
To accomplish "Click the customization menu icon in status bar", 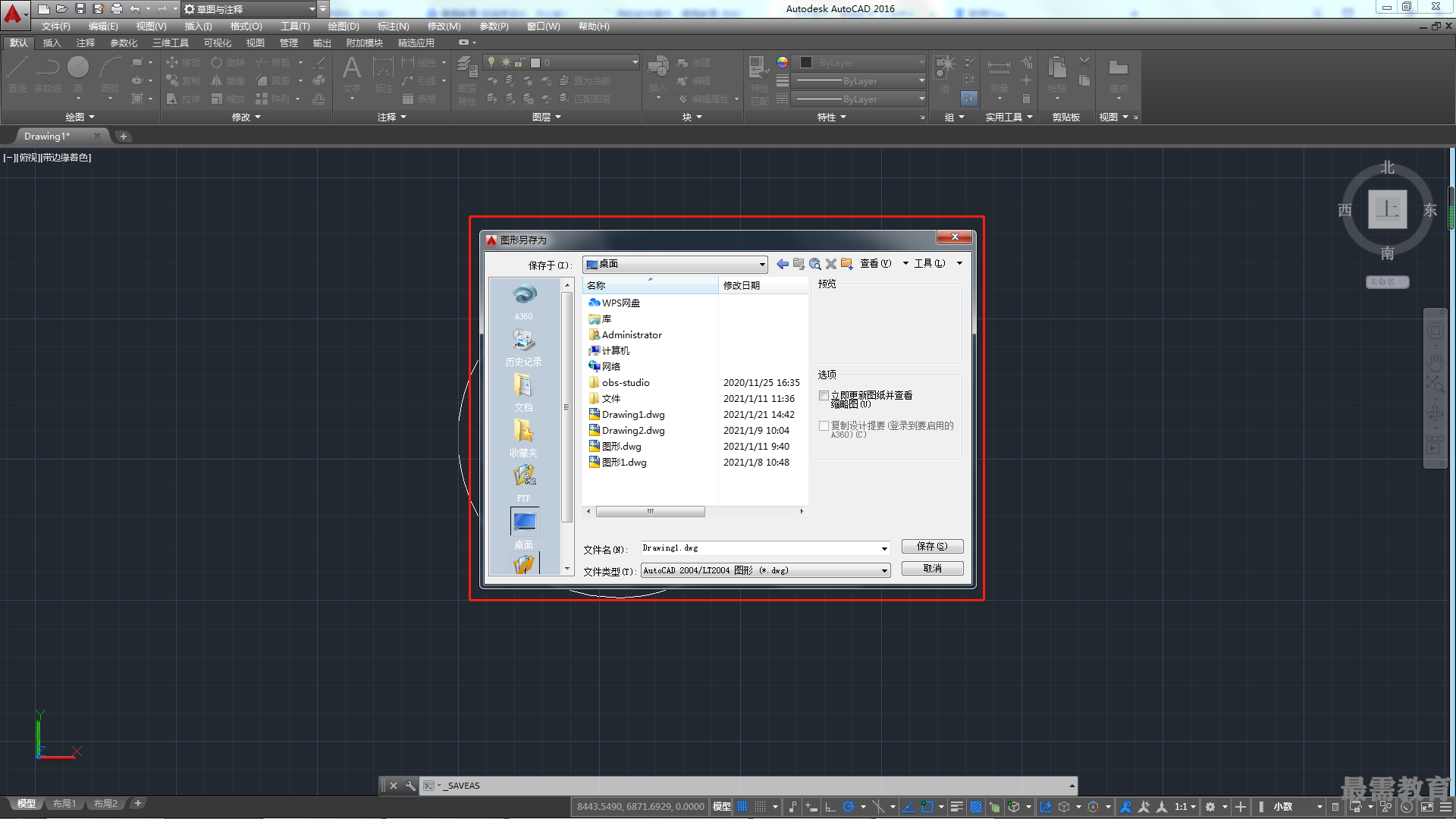I will pyautogui.click(x=1445, y=807).
